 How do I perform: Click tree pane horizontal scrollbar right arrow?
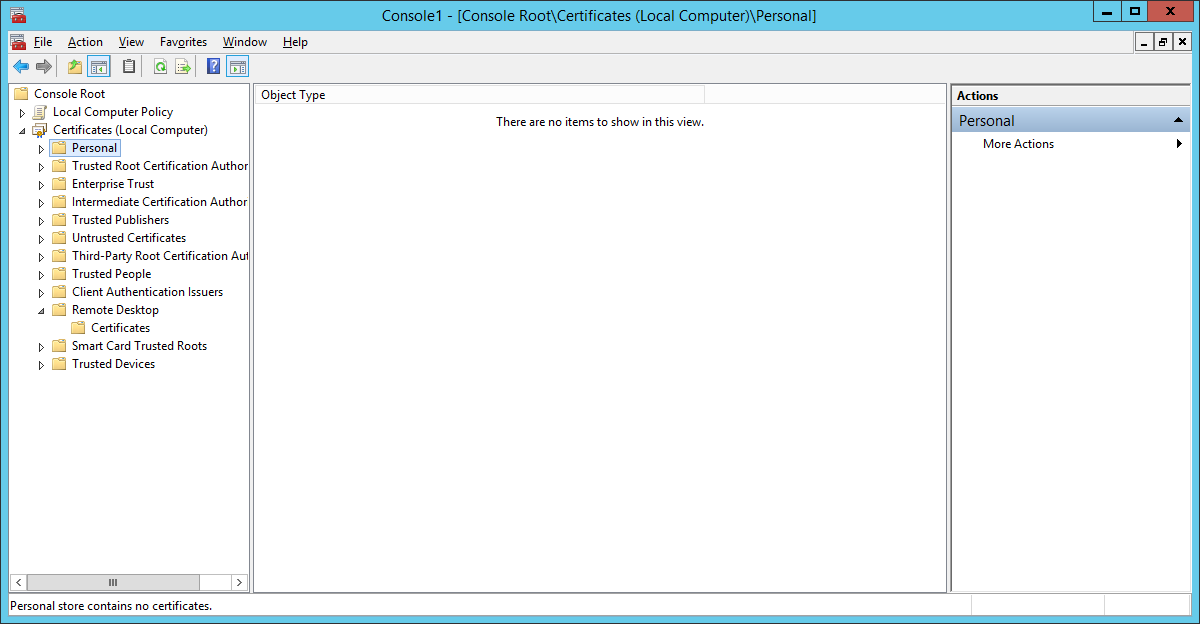[239, 582]
